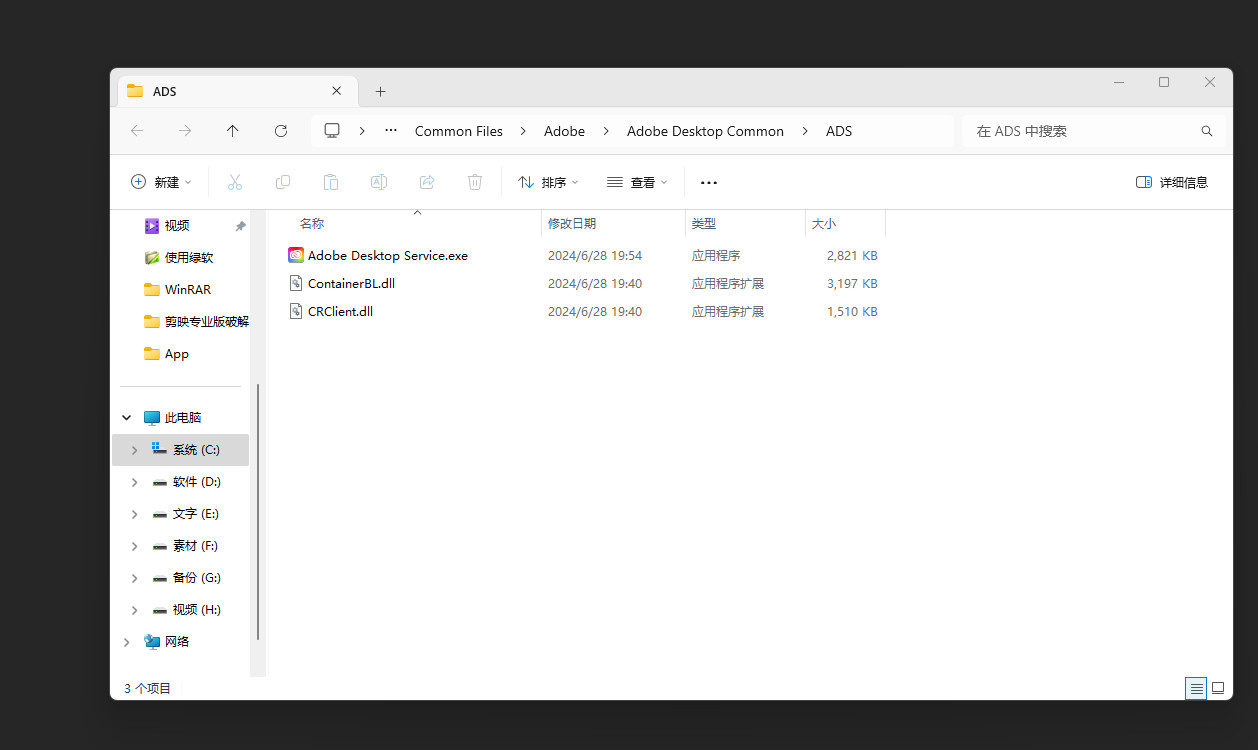This screenshot has width=1258, height=750.
Task: Open the 剪映专业版破解 sidebar folder
Action: (x=196, y=322)
